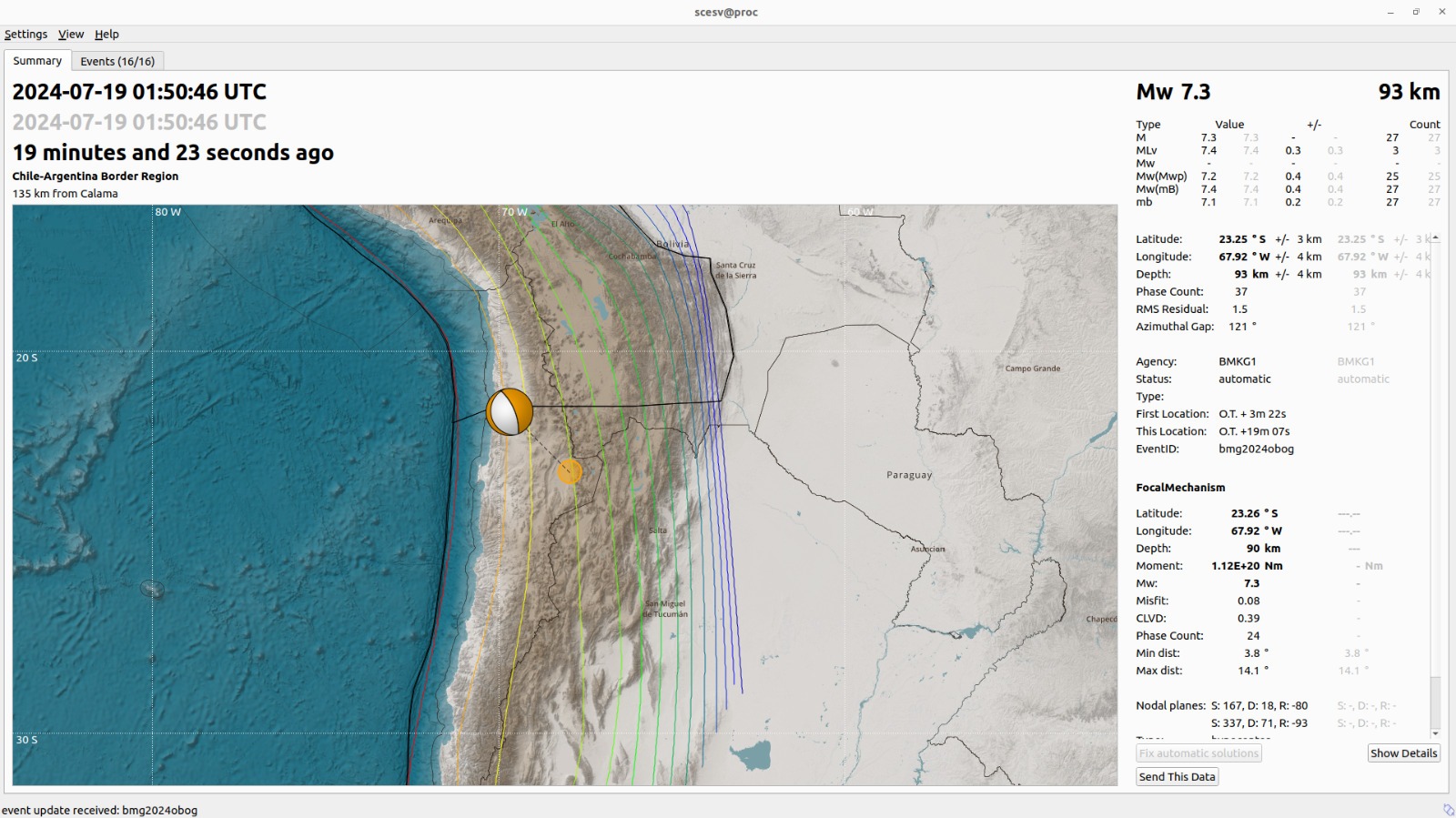This screenshot has height=818, width=1456.
Task: Click the orange epicenter circle marker
Action: (x=570, y=471)
